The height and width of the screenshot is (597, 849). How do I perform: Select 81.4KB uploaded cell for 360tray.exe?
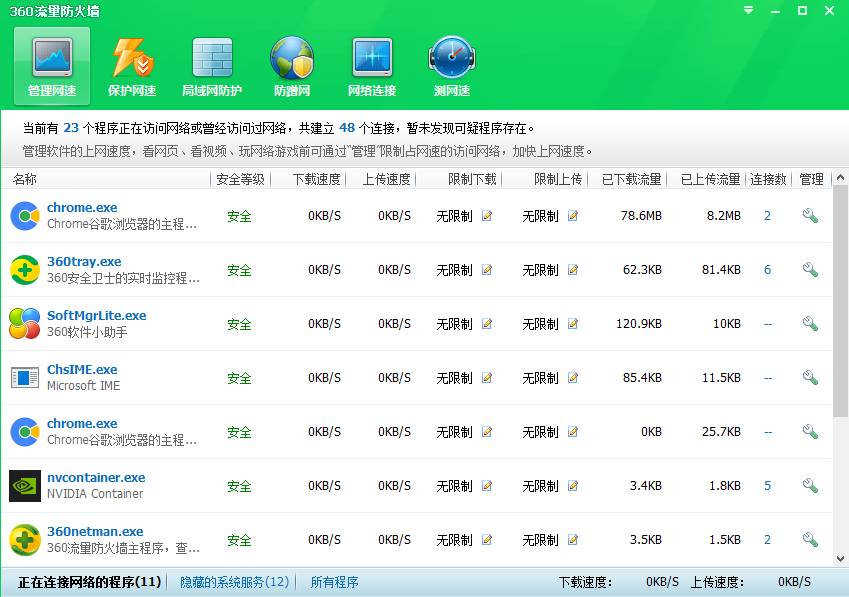pos(721,270)
